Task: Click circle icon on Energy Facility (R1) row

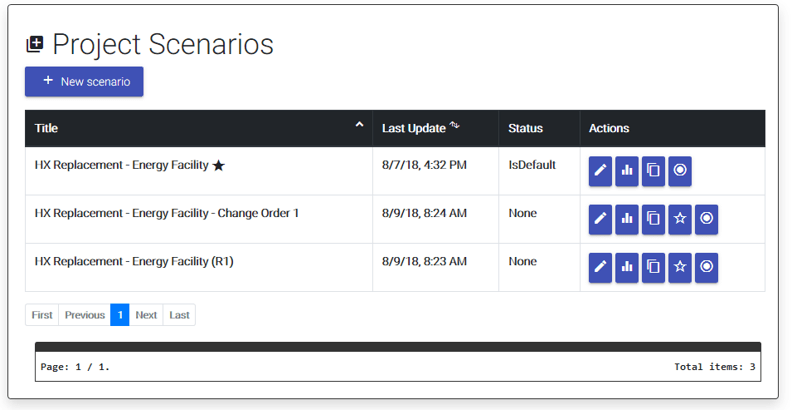Action: tap(706, 267)
